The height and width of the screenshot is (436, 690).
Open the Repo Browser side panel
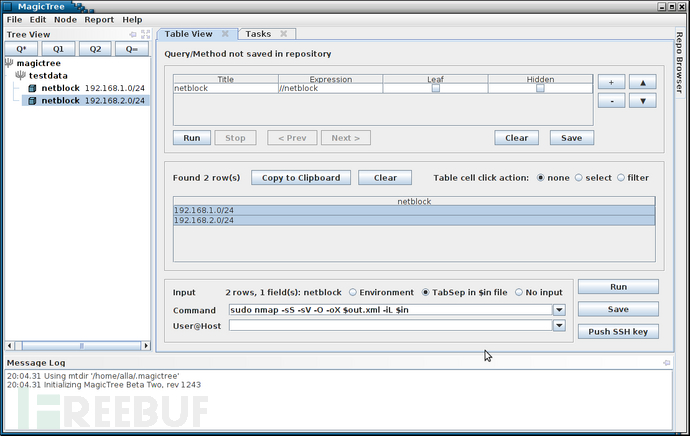(680, 62)
